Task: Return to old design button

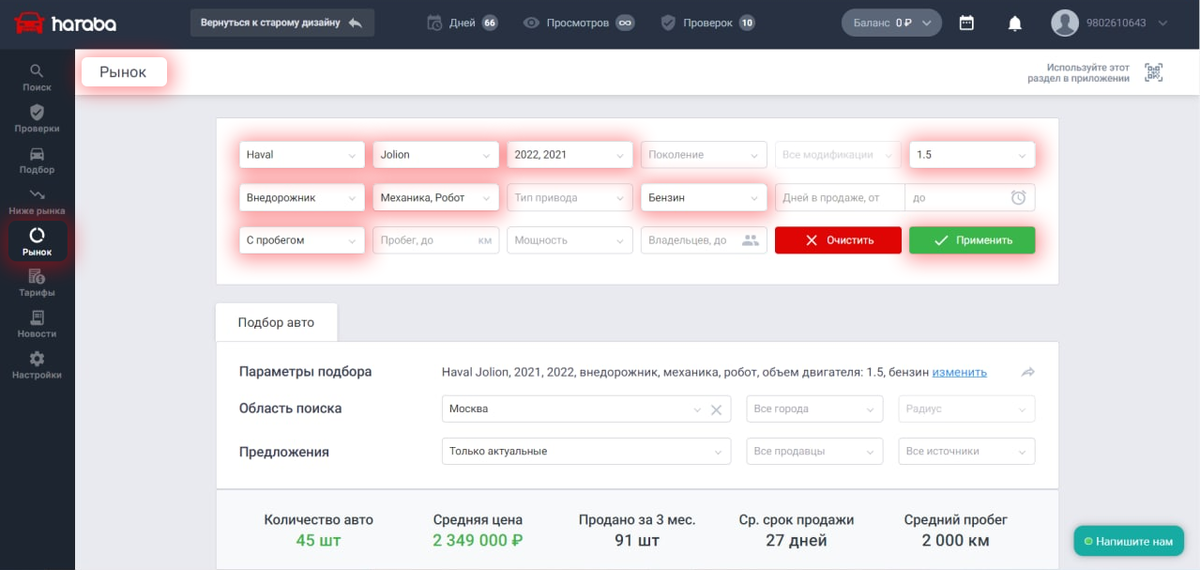Action: [x=282, y=22]
